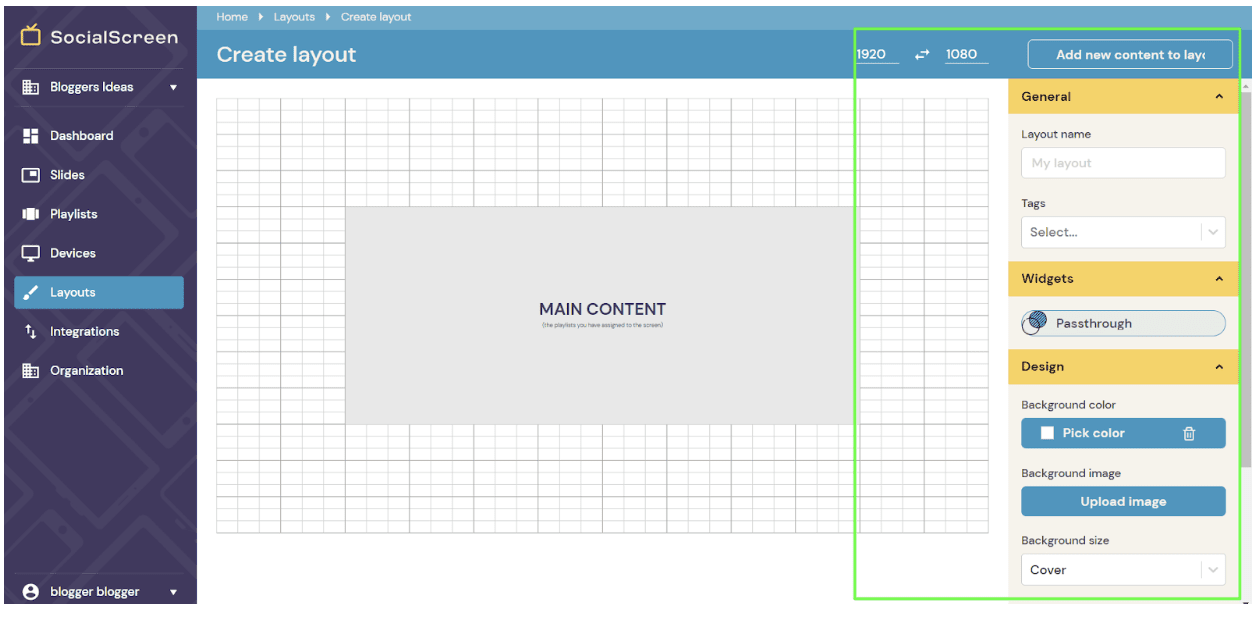Click the Pick color button
This screenshot has height=624, width=1260.
click(1123, 433)
